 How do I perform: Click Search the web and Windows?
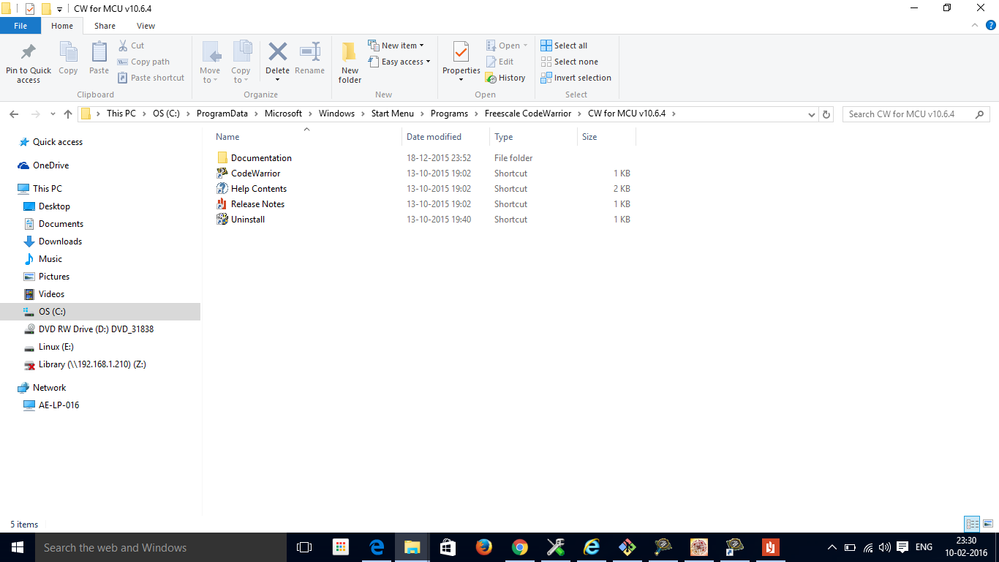click(x=161, y=547)
